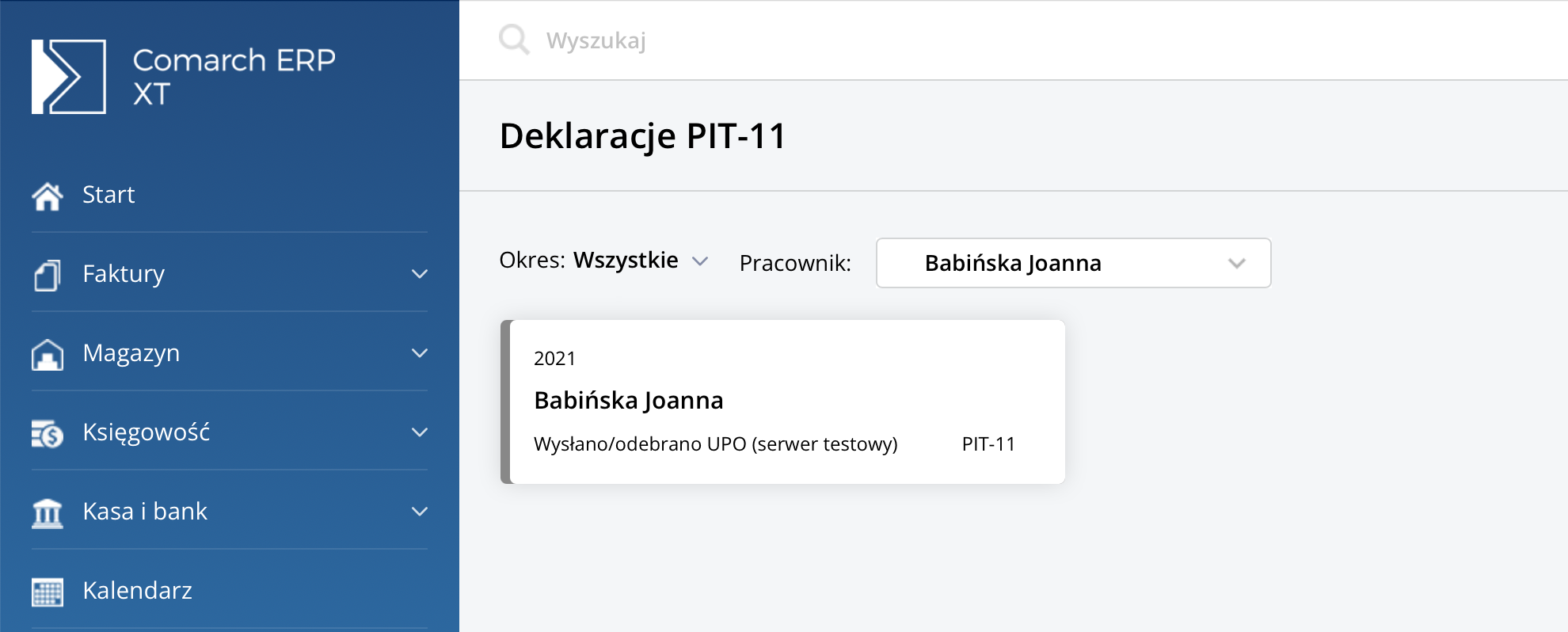The image size is (1568, 632).
Task: Click the search magnifier icon
Action: pos(514,39)
